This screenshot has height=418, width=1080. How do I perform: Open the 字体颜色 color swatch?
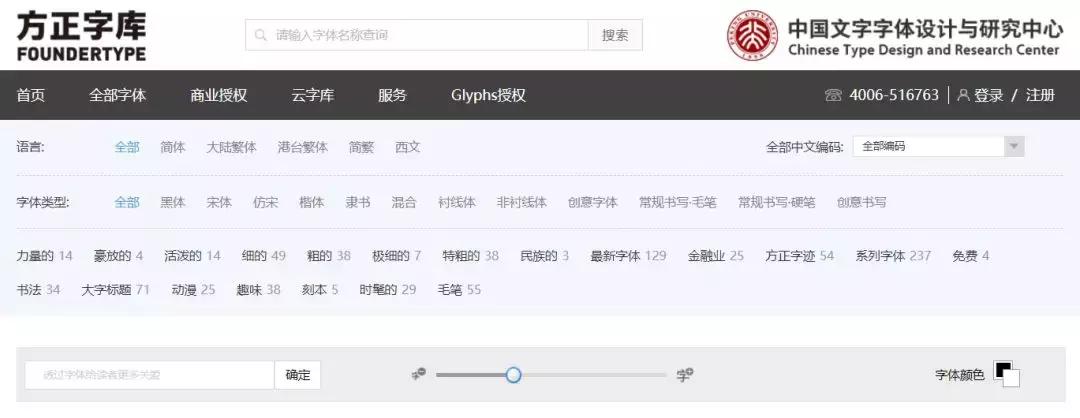coord(1006,375)
